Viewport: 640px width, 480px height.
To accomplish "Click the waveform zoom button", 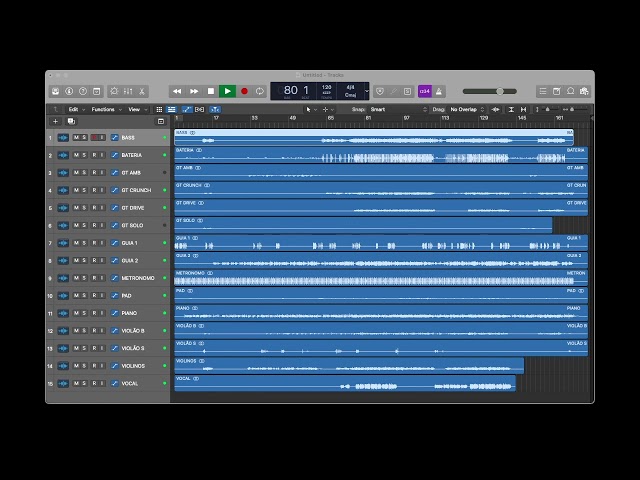I will pos(496,109).
